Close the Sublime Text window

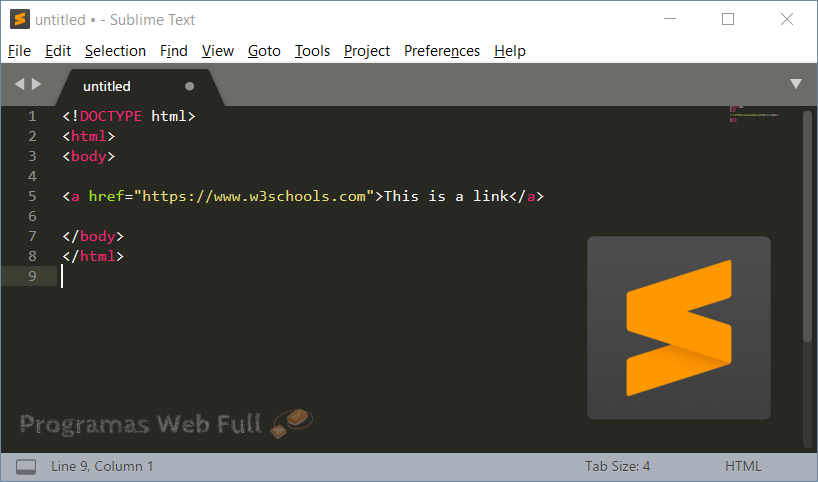click(x=787, y=19)
